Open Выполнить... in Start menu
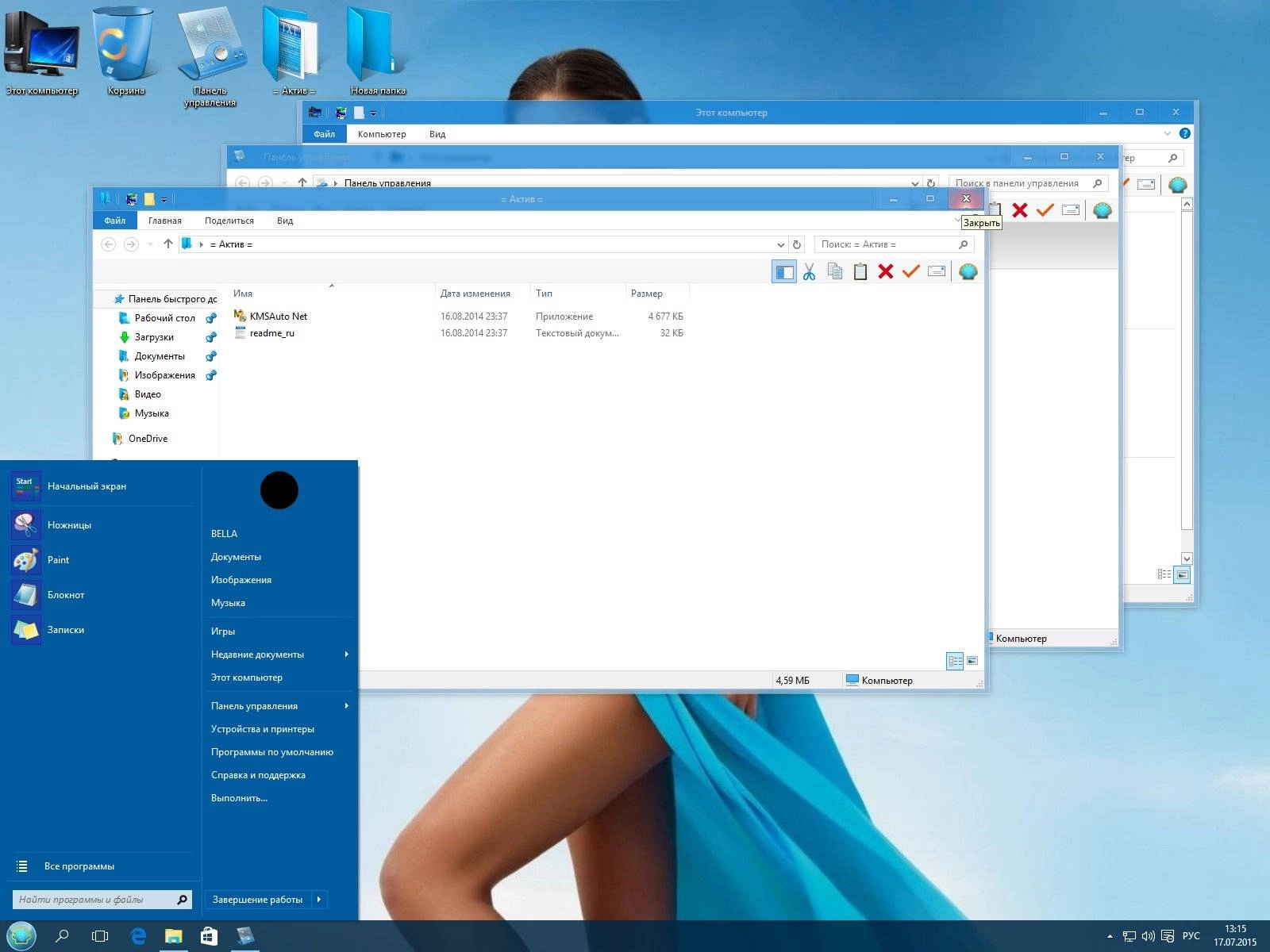Screen dimensions: 1270x952 coord(239,797)
